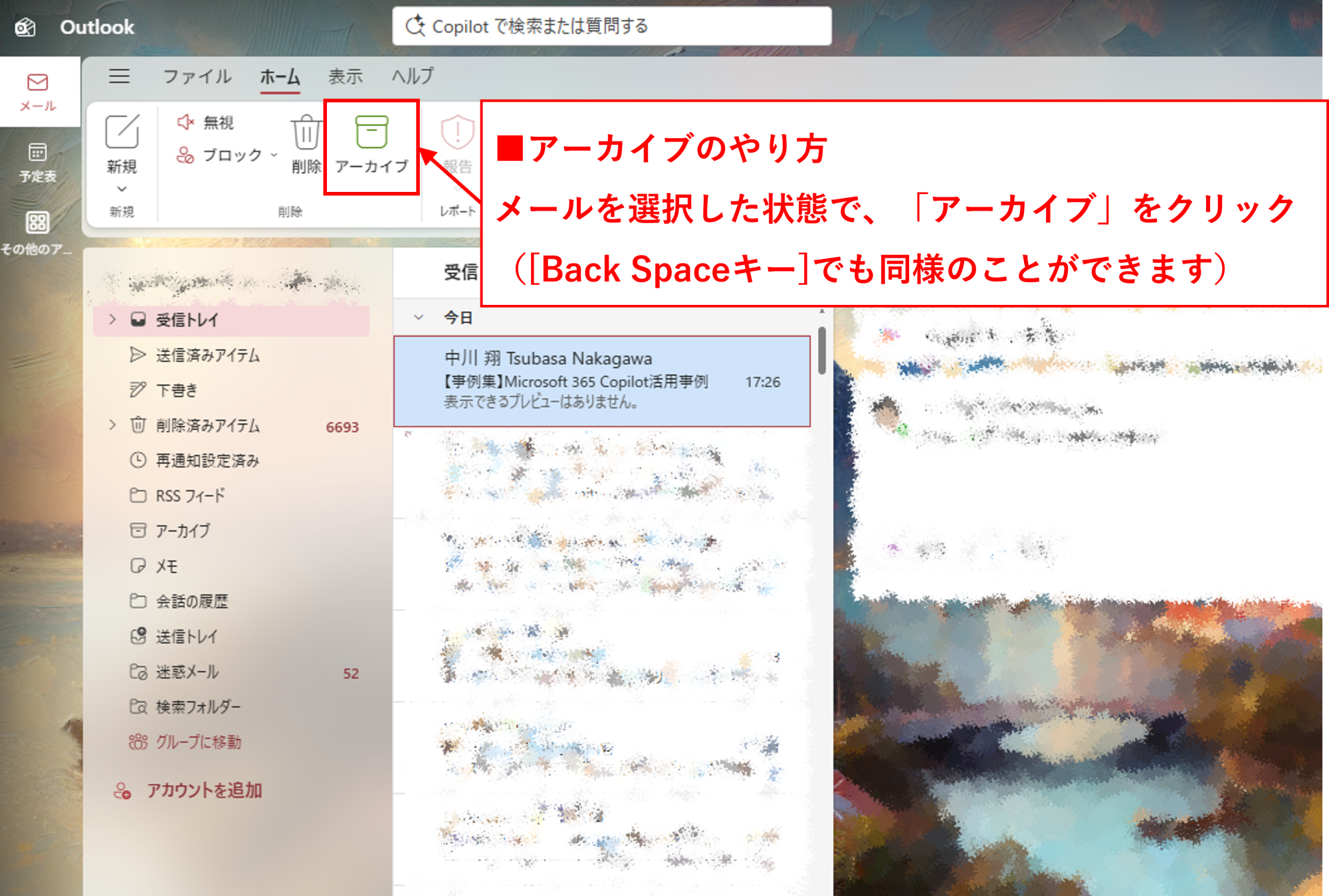Click the New mail (新規) compose icon
Viewport: 1329px width, 896px height.
coord(122,132)
